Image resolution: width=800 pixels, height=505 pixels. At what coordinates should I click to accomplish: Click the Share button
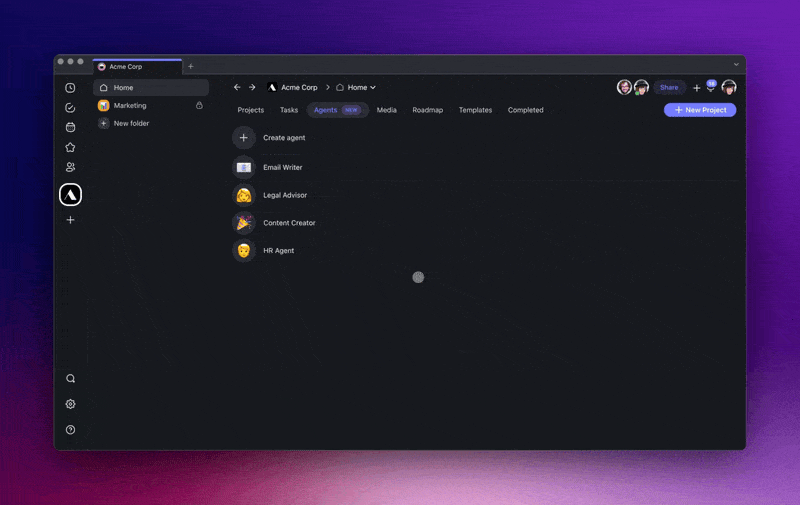click(x=669, y=88)
